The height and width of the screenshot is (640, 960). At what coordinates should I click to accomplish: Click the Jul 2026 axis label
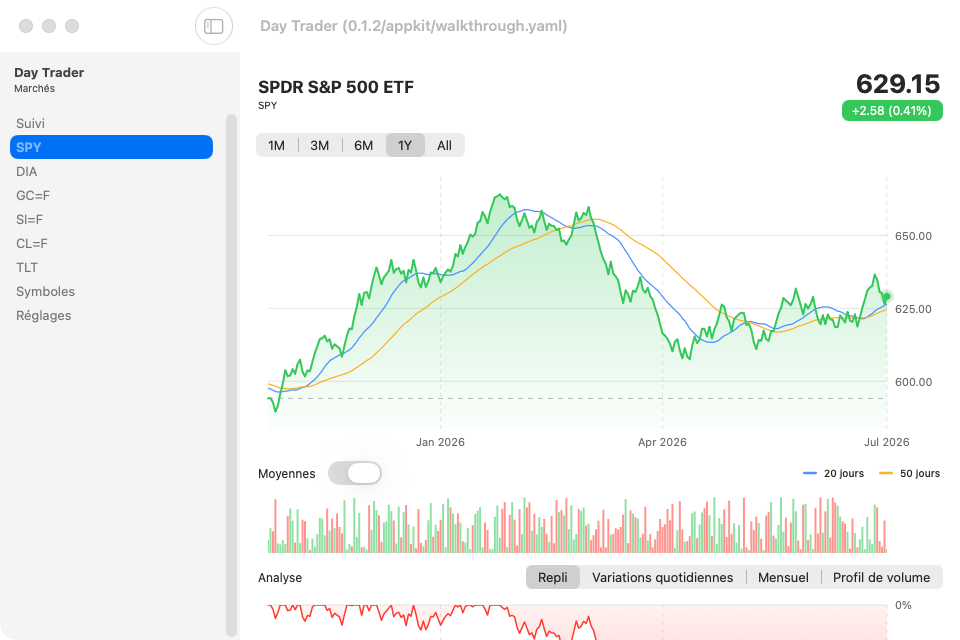coord(887,442)
